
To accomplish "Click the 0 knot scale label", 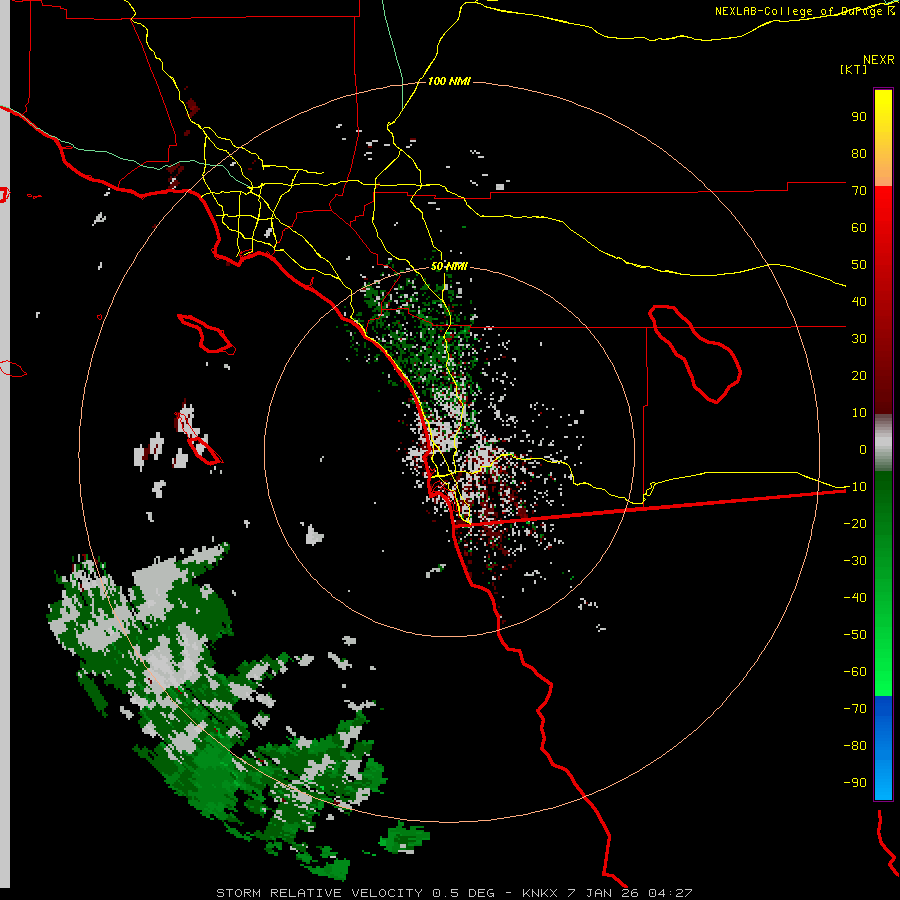I will [863, 449].
